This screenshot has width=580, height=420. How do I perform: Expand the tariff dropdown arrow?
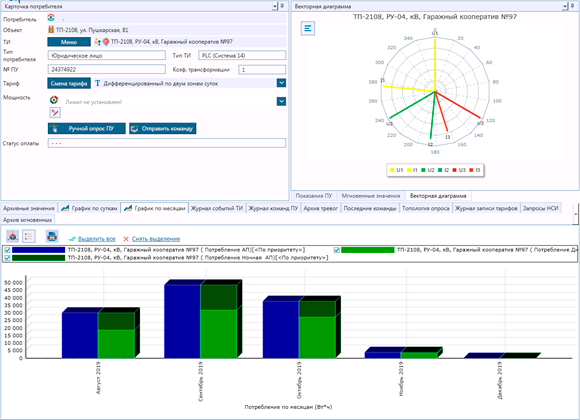coord(281,83)
